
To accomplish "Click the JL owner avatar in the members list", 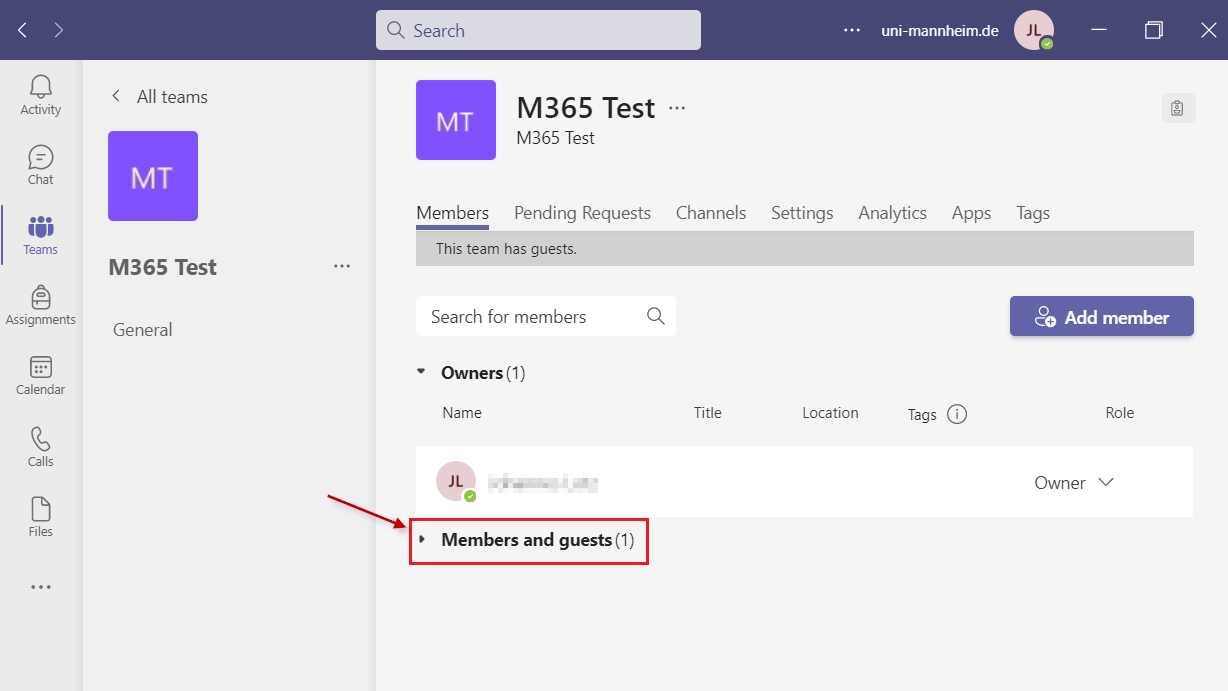I will (456, 481).
